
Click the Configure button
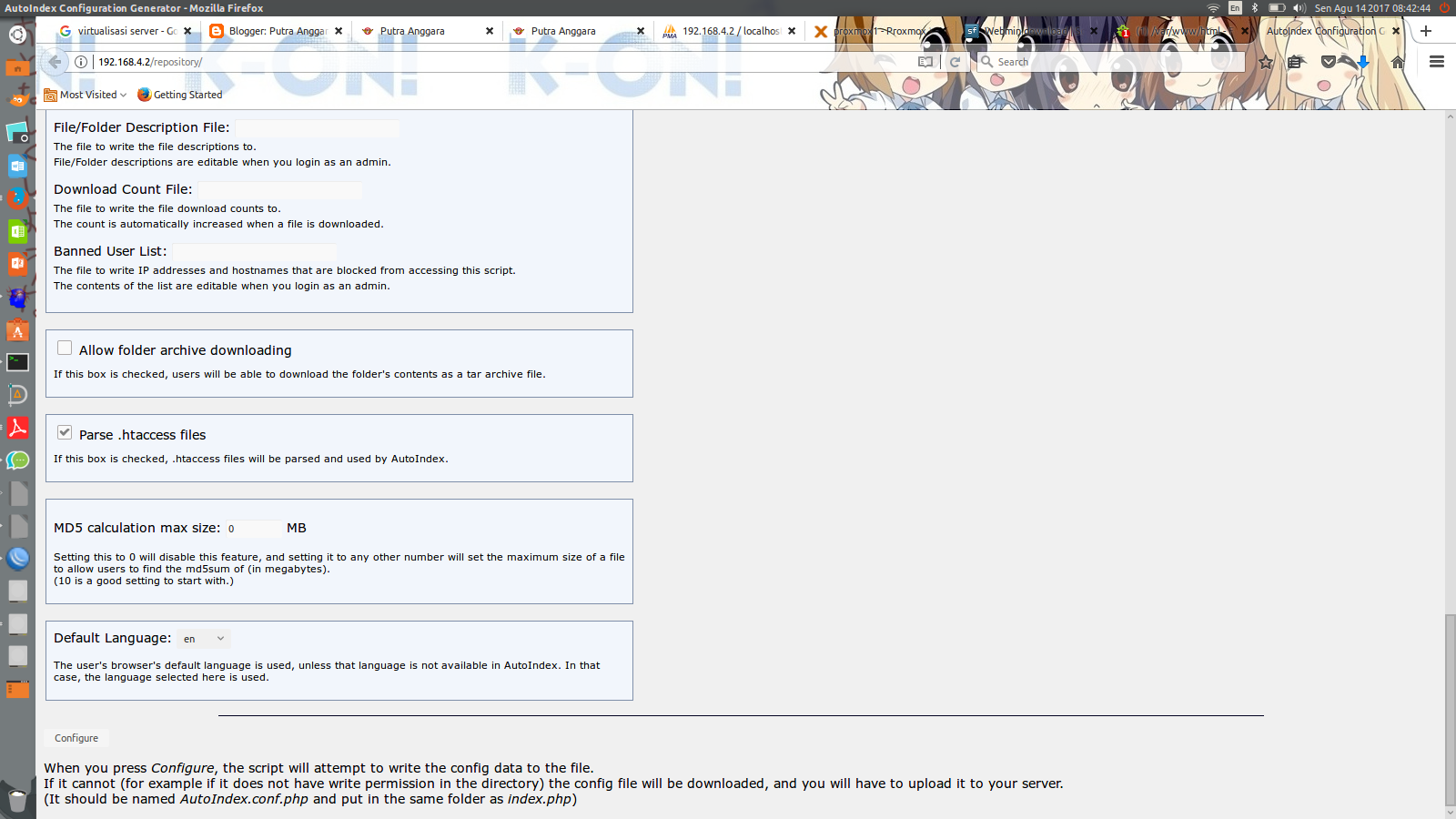pyautogui.click(x=76, y=738)
